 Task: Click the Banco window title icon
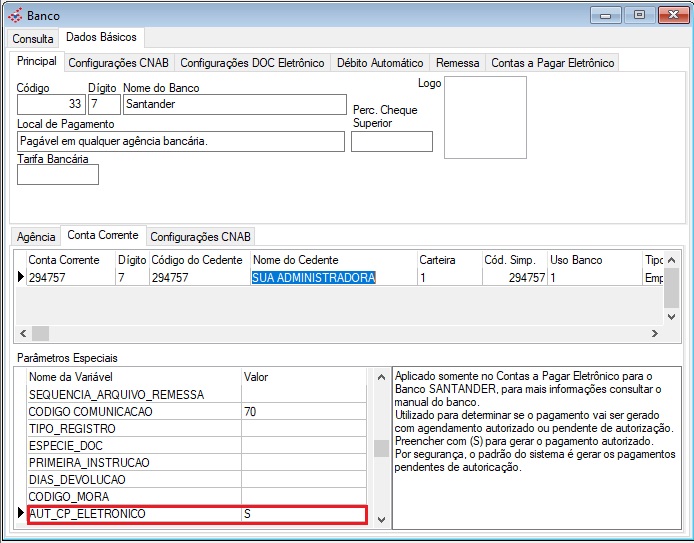click(x=14, y=15)
